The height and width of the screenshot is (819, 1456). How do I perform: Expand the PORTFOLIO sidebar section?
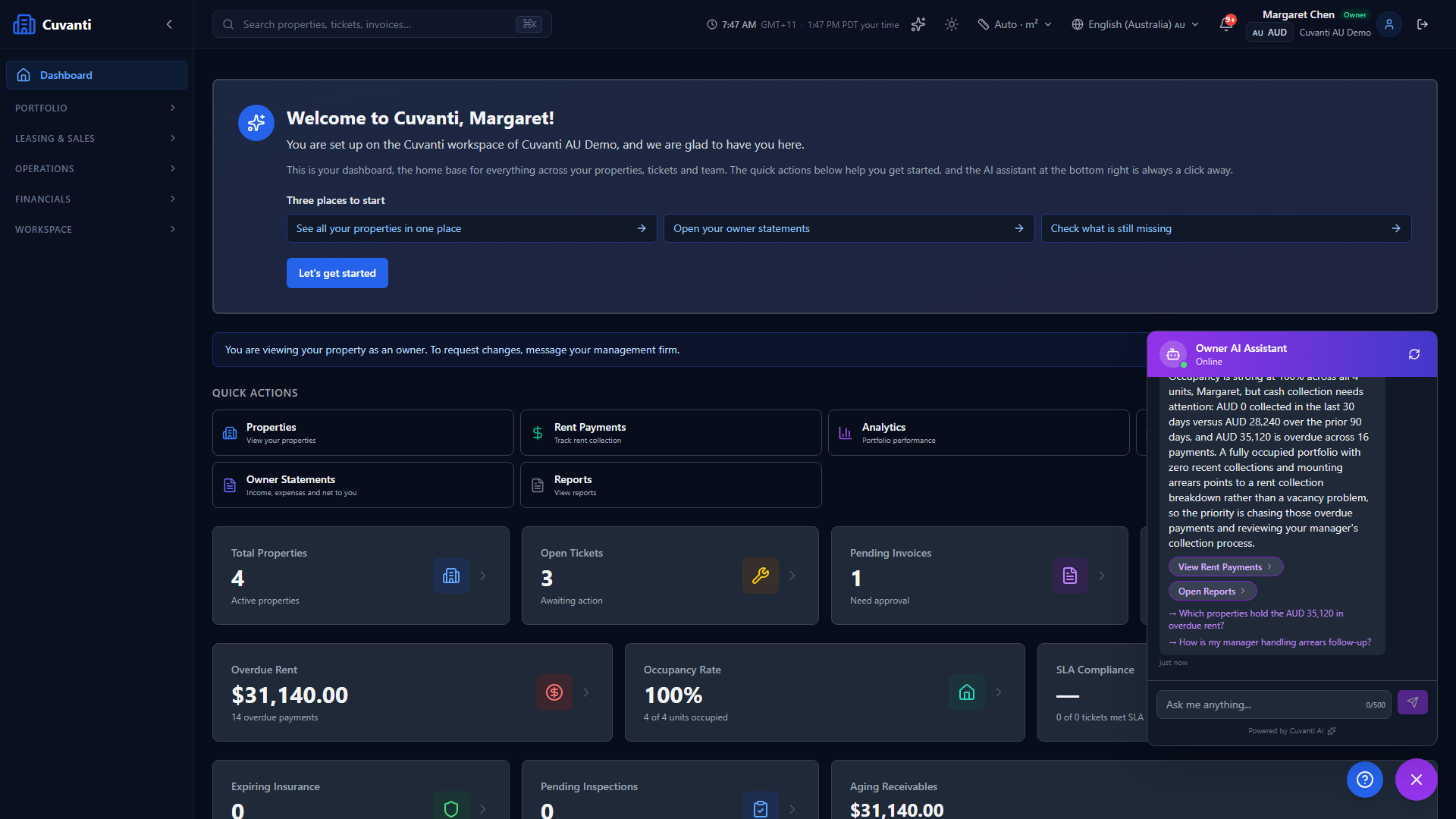click(x=96, y=108)
